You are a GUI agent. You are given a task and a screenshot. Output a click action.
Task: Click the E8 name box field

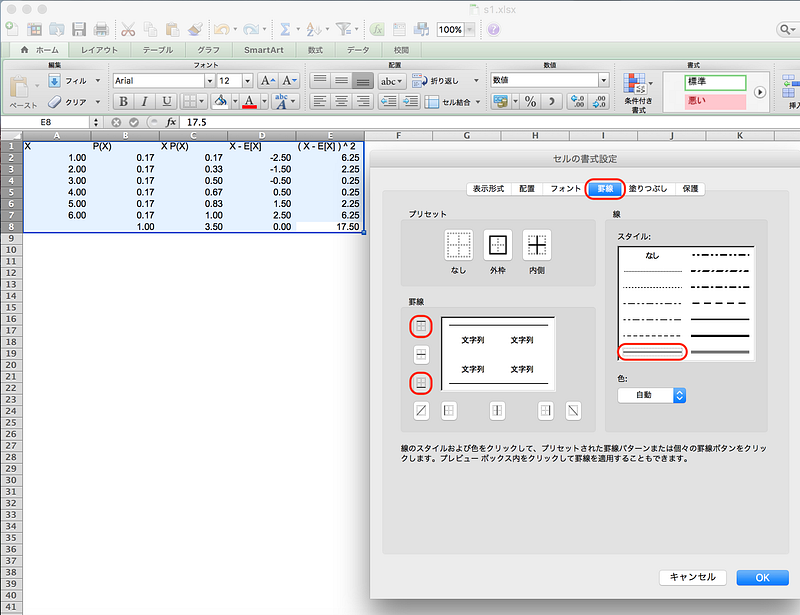point(46,122)
